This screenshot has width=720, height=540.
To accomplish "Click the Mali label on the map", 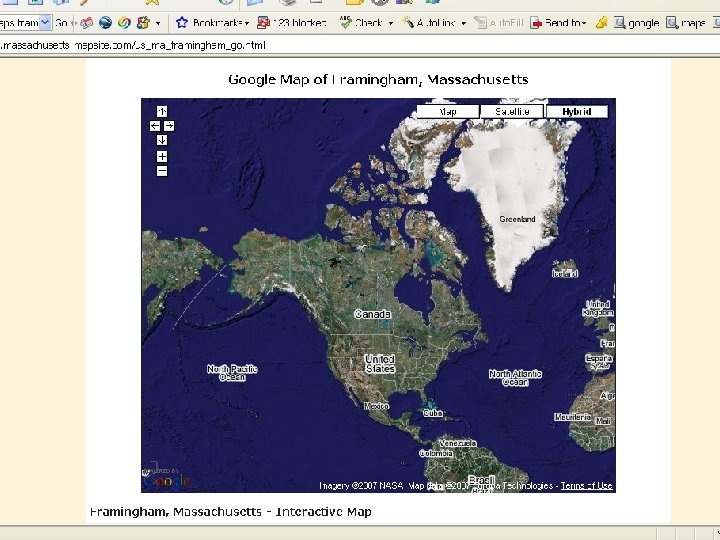I will click(x=603, y=421).
